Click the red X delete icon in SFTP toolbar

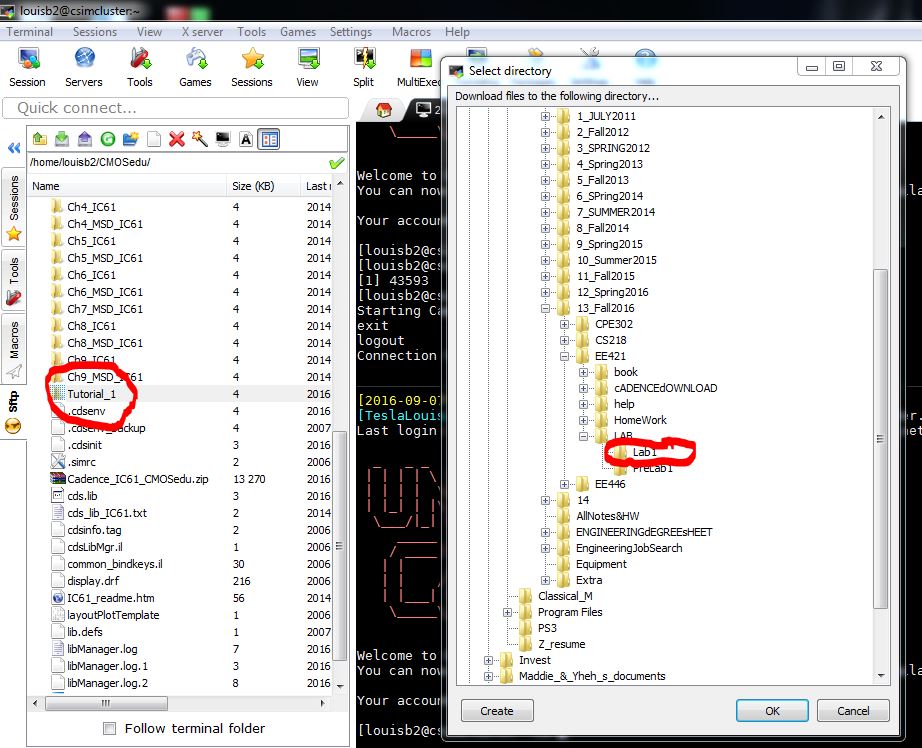(x=177, y=139)
